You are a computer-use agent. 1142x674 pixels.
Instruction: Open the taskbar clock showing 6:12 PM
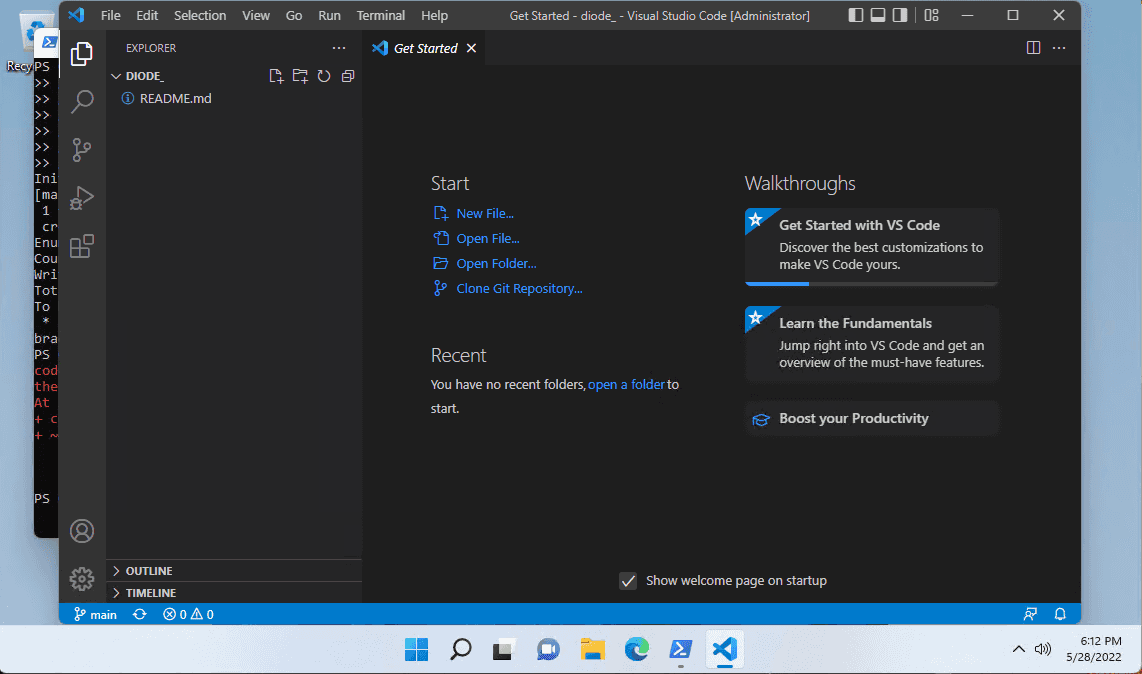tap(1094, 648)
